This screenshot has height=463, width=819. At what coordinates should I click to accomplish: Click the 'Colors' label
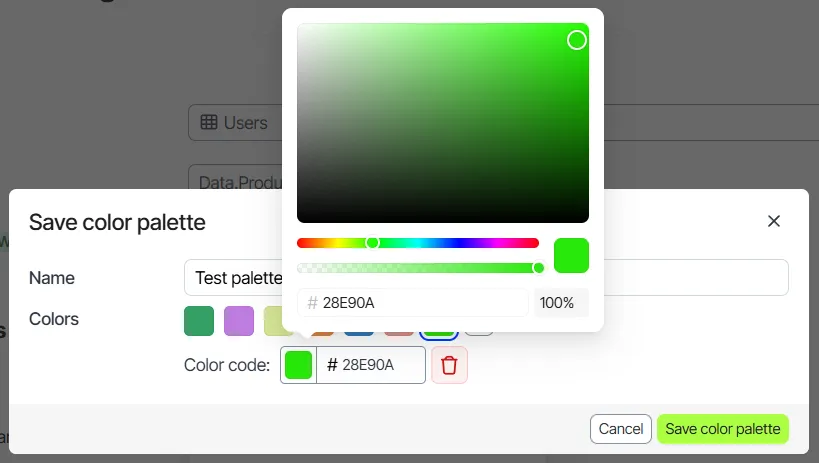click(54, 319)
